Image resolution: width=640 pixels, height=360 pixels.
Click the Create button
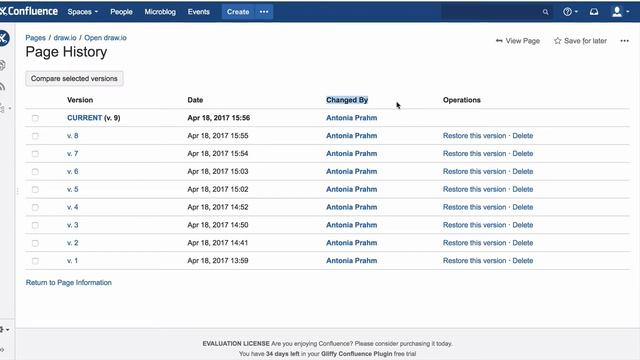[238, 12]
